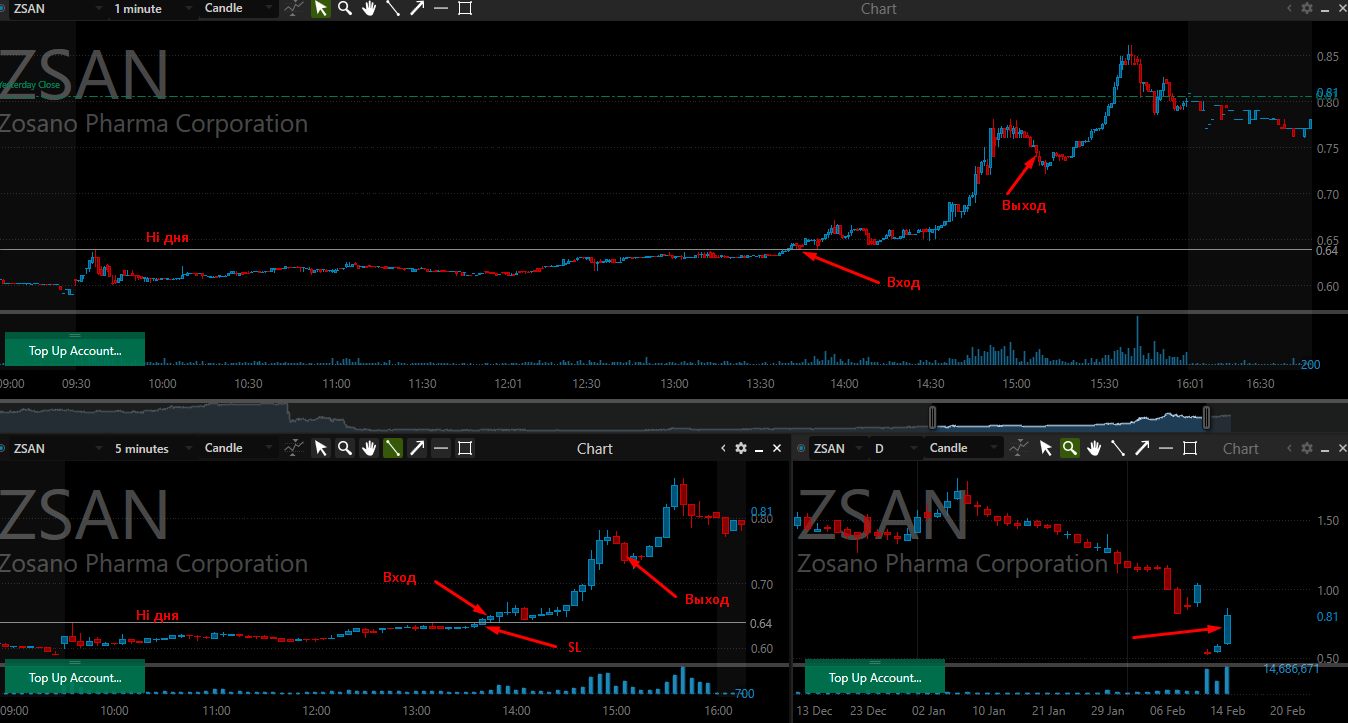Select pointer tool in 1 minute chart toolbar
Viewport: 1348px width, 723px height.
point(321,8)
